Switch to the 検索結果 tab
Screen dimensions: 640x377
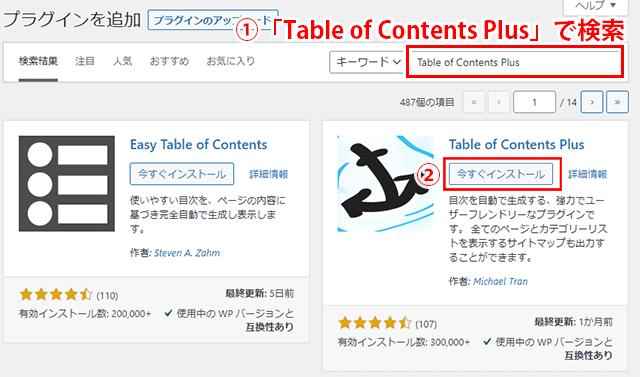[38, 61]
